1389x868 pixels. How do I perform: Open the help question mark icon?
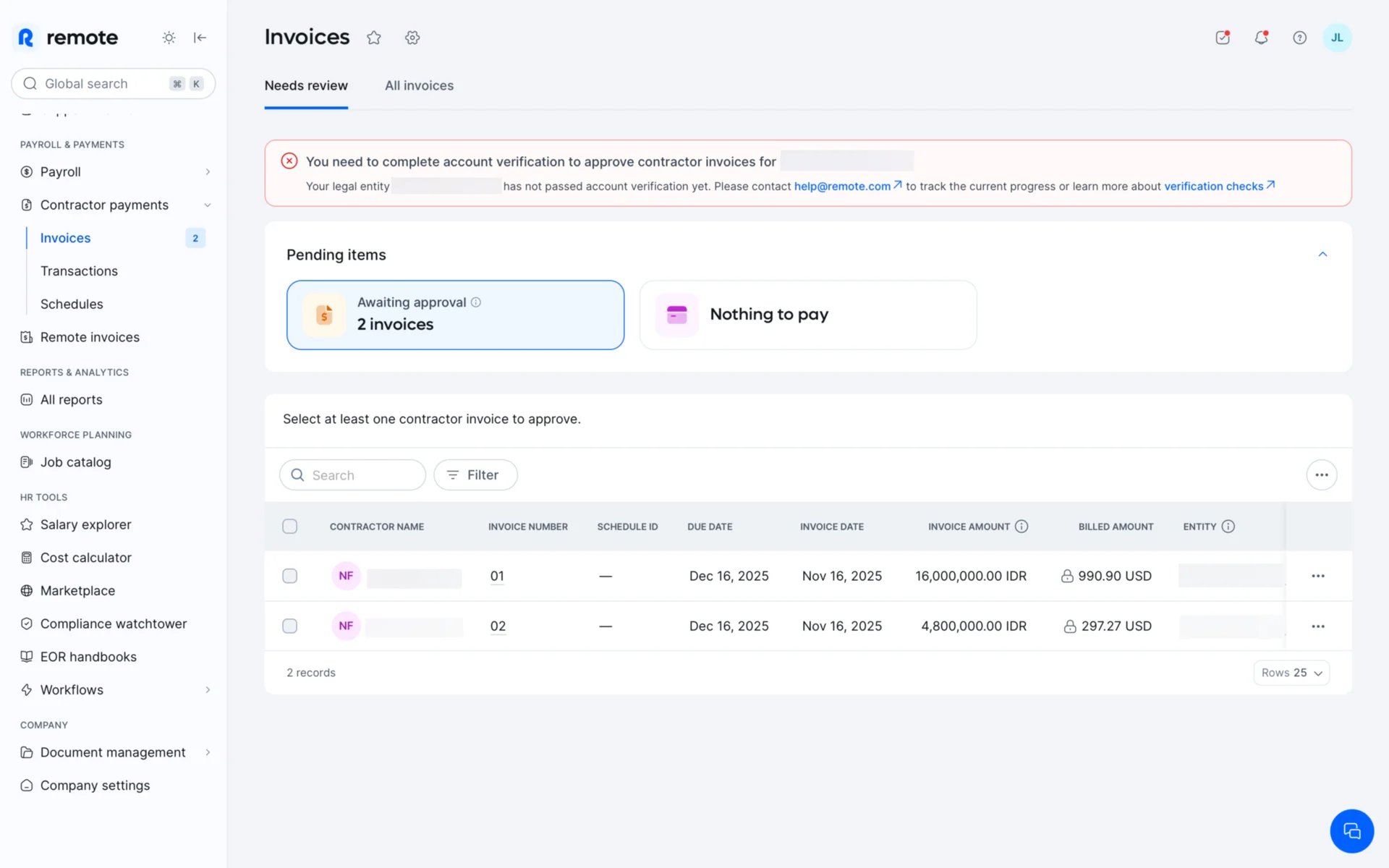[1299, 38]
